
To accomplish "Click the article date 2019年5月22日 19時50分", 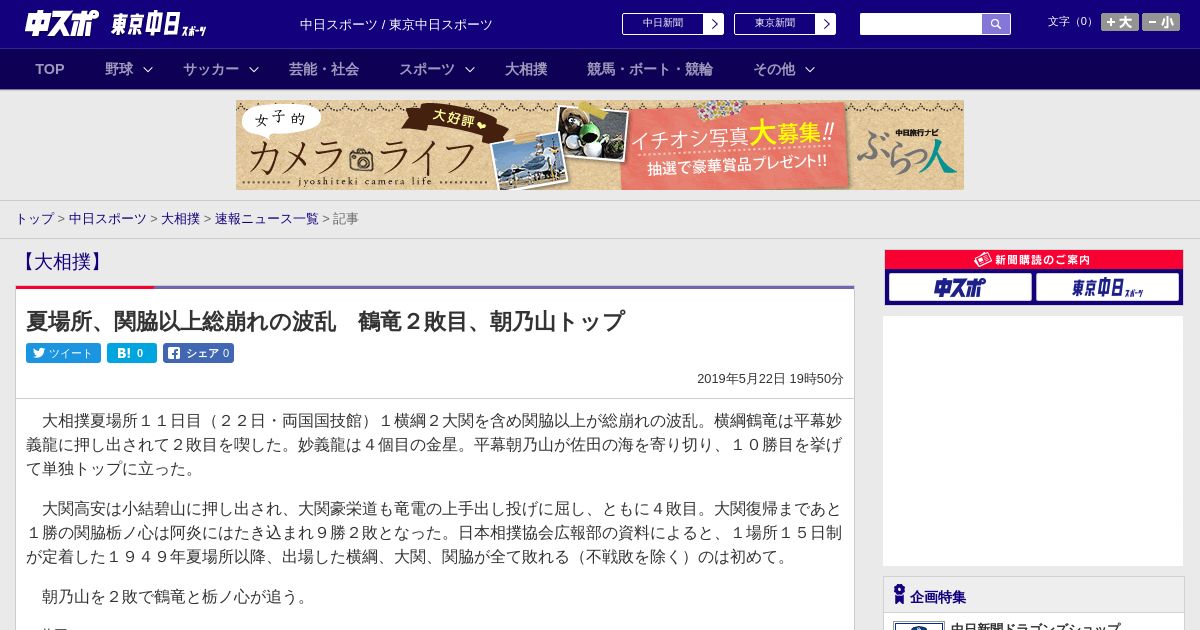I will (770, 379).
